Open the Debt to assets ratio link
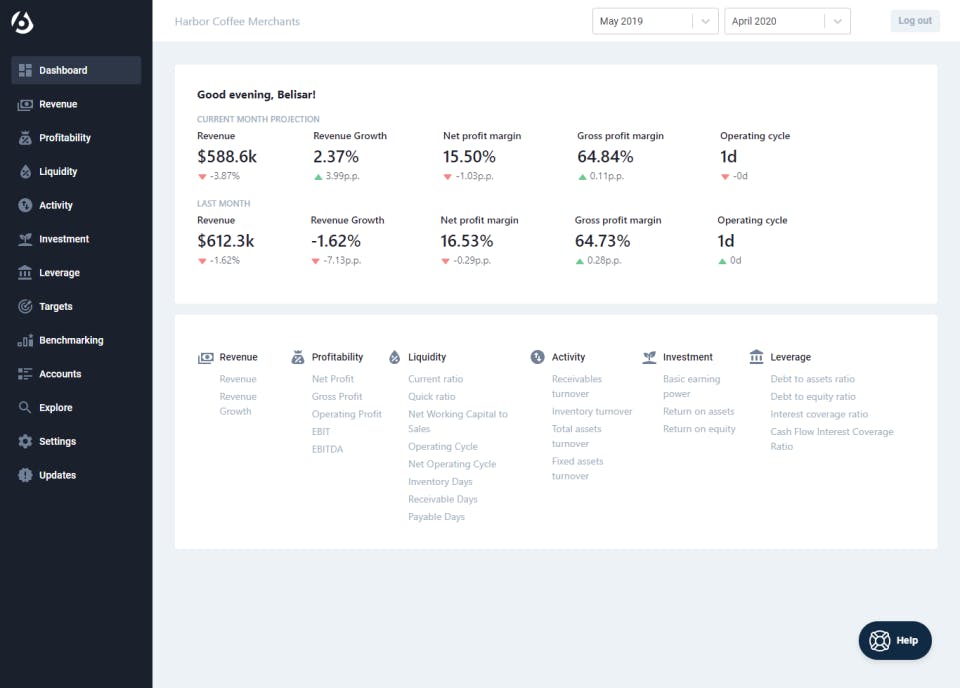The height and width of the screenshot is (688, 960). click(x=812, y=380)
